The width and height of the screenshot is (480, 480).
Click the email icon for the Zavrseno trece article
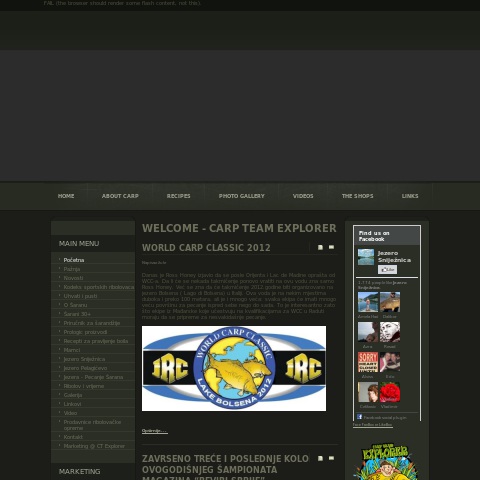pos(331,458)
